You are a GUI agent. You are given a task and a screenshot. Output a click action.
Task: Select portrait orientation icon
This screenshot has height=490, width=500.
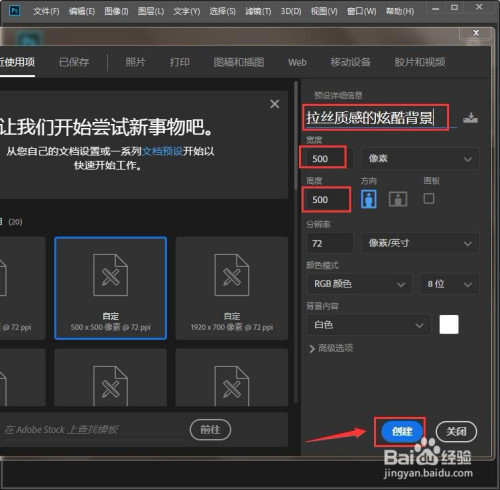369,199
